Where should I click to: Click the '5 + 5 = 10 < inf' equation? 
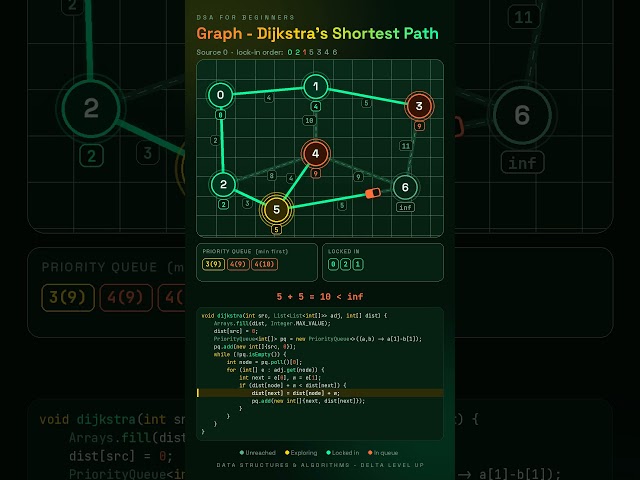[x=320, y=297]
